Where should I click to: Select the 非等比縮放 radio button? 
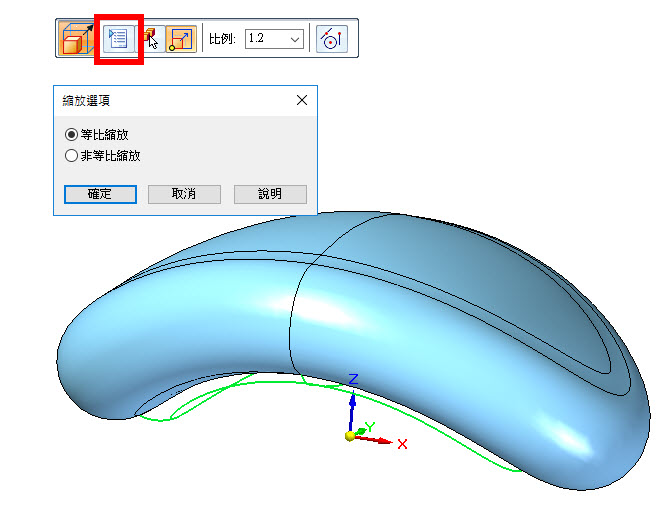click(x=71, y=156)
